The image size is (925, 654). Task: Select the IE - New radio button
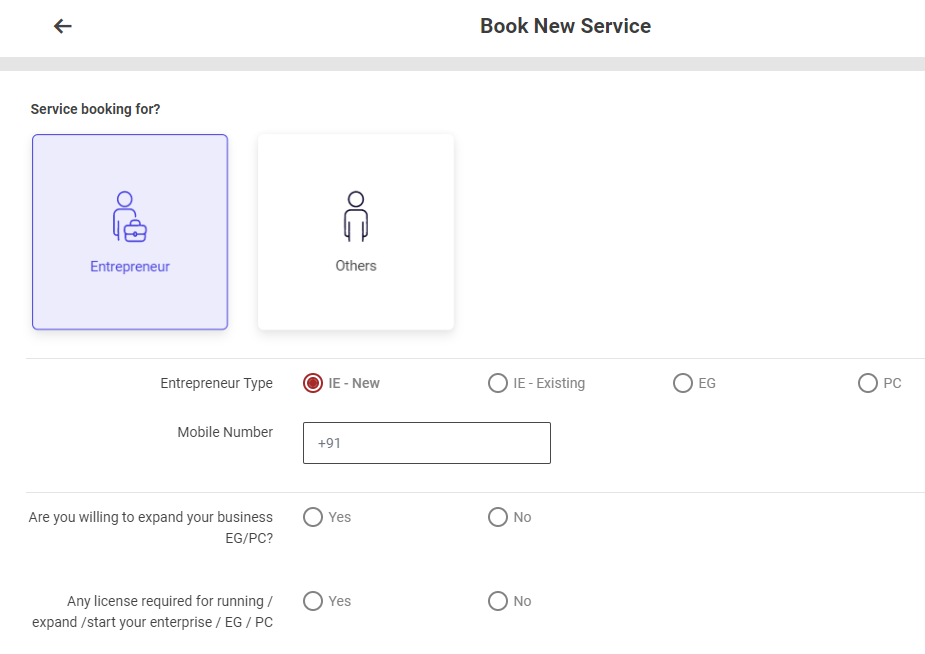(313, 383)
